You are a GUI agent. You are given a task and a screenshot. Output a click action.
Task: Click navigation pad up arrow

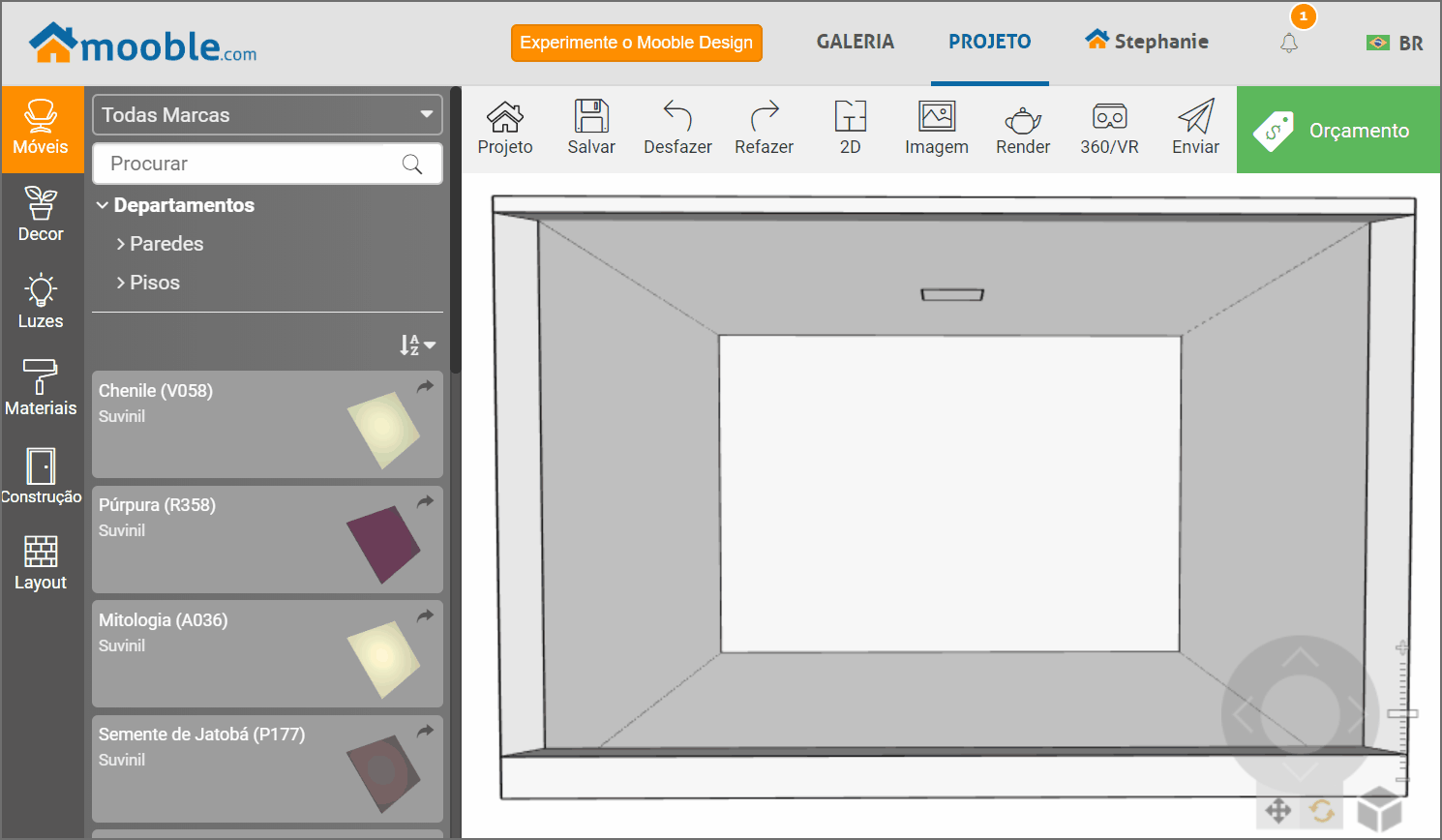tap(1300, 659)
